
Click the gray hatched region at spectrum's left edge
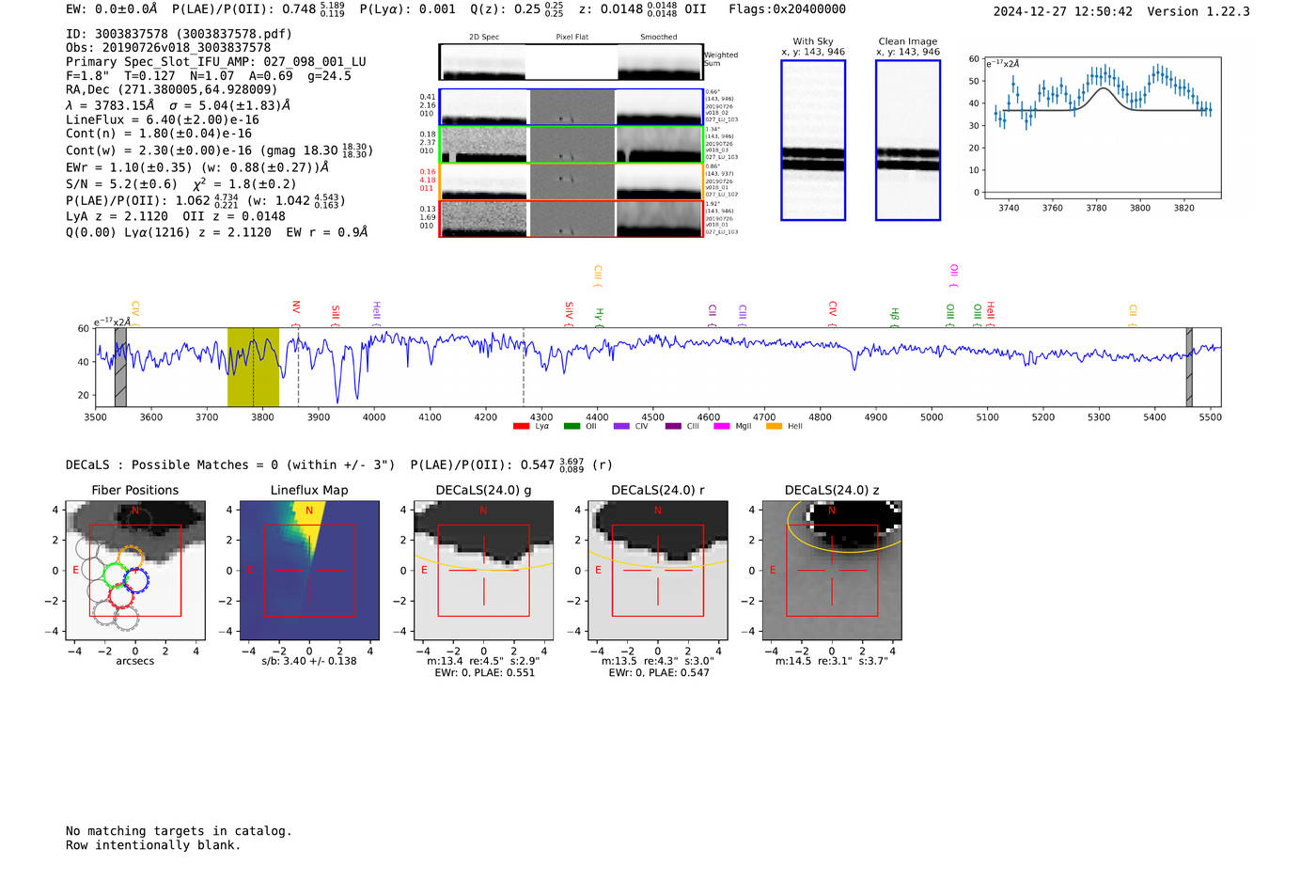pos(120,367)
